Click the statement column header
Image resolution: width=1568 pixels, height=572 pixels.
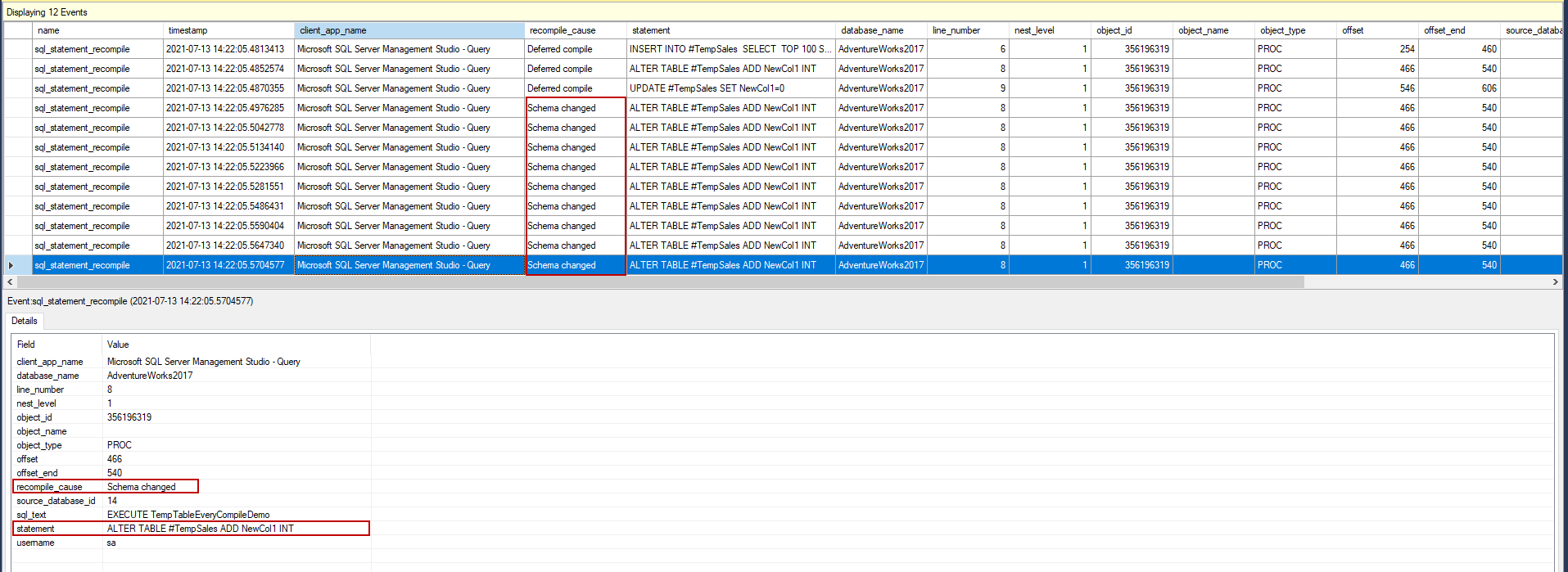point(731,30)
